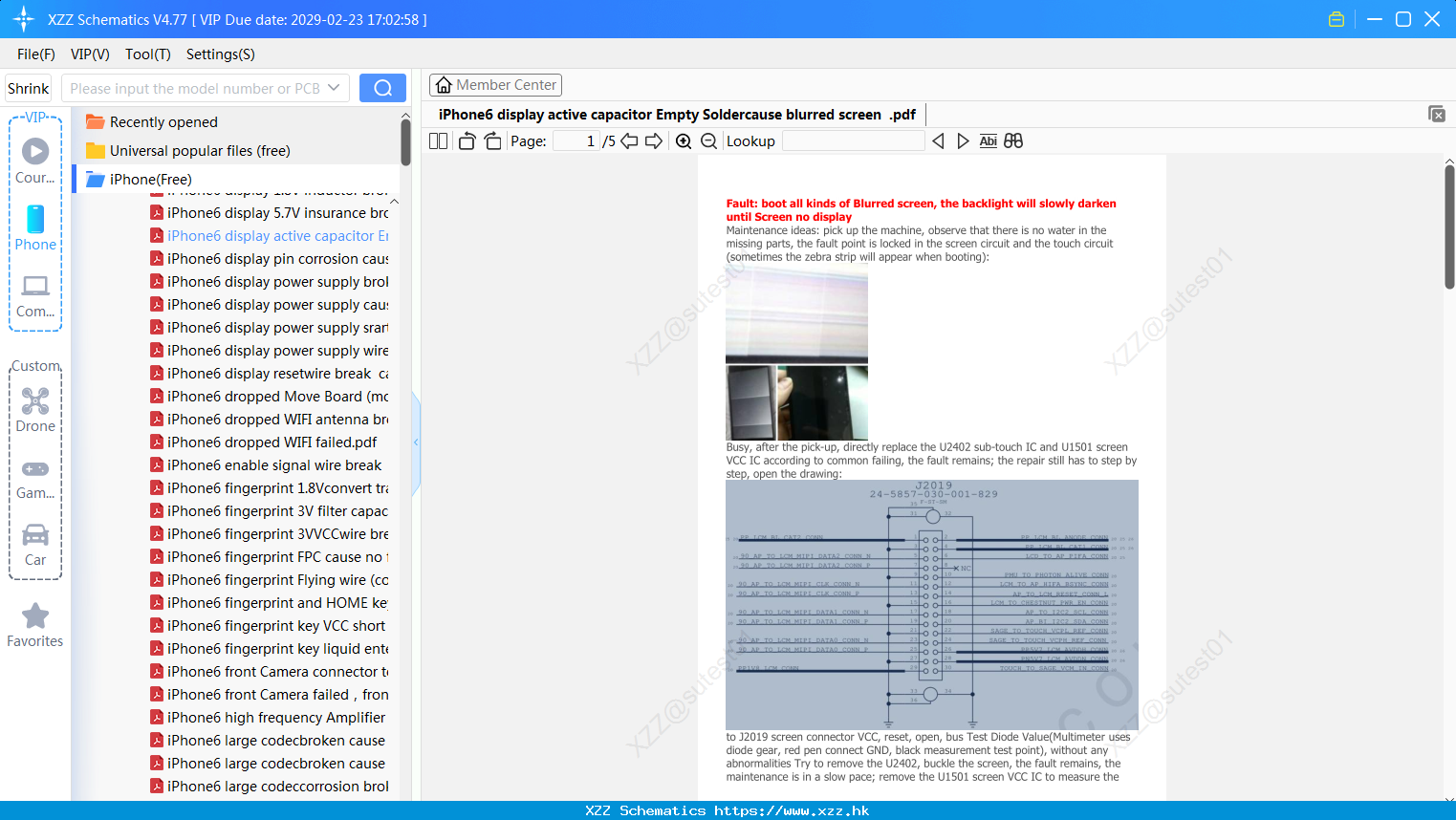
Task: Open iPhone6 dropped Move Board file
Action: tap(270, 397)
